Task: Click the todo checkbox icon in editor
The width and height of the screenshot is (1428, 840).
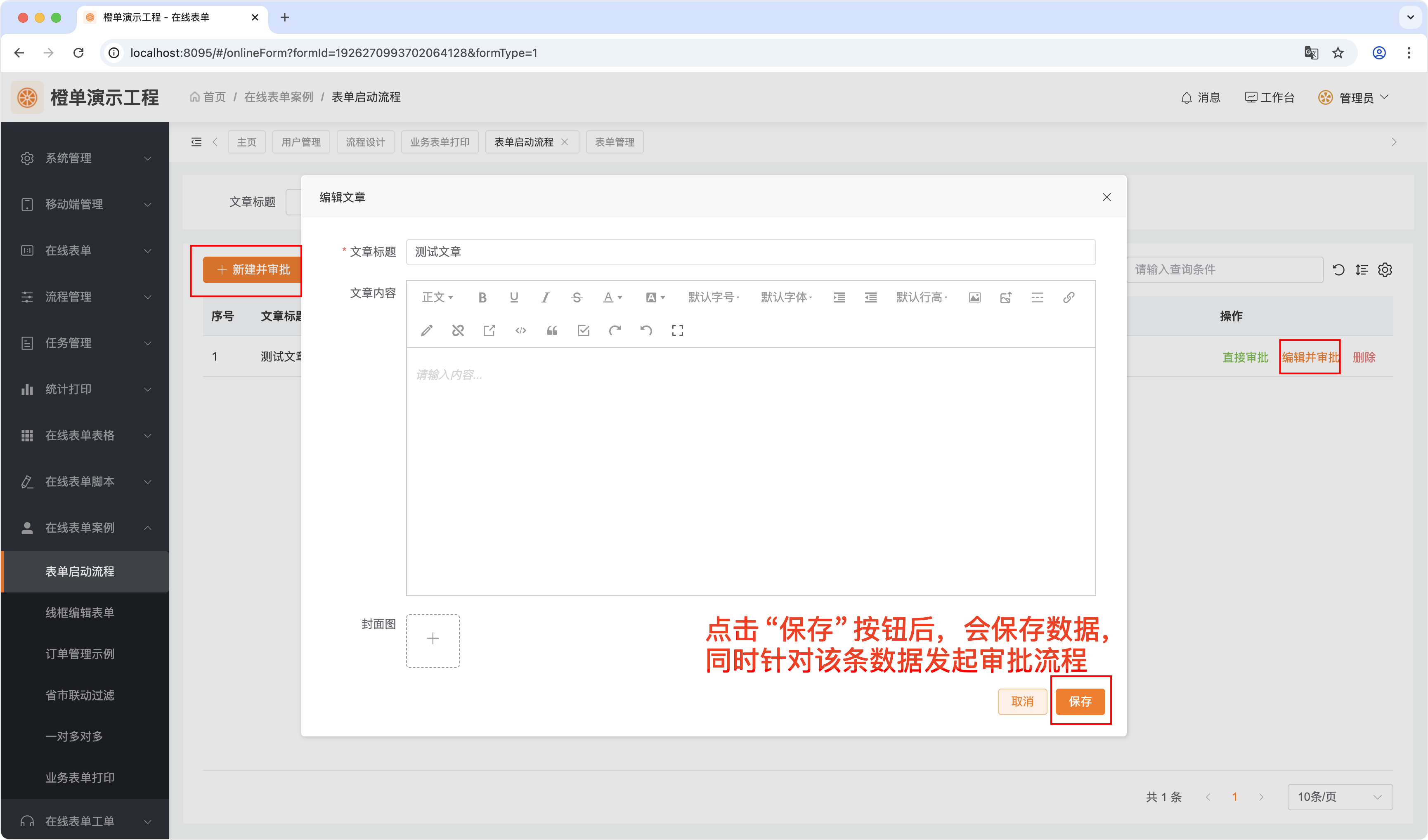Action: (583, 330)
